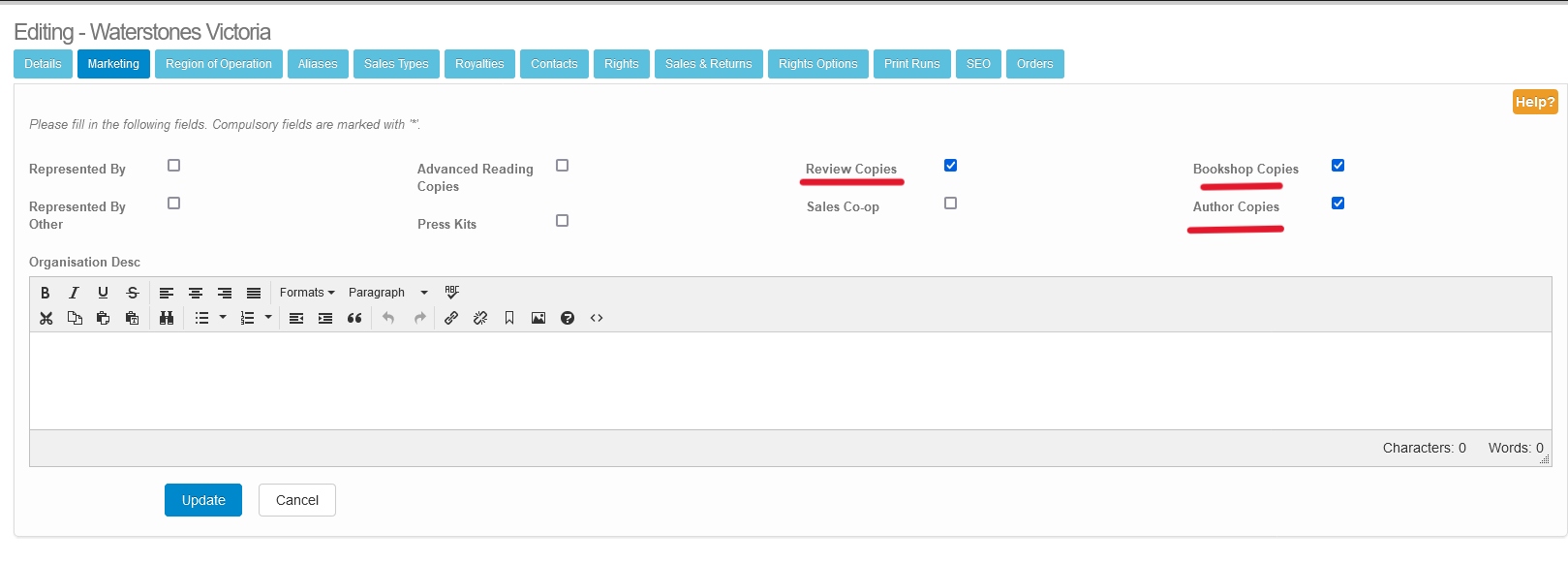1568x564 pixels.
Task: Open the Paragraph style dropdown
Action: point(387,293)
